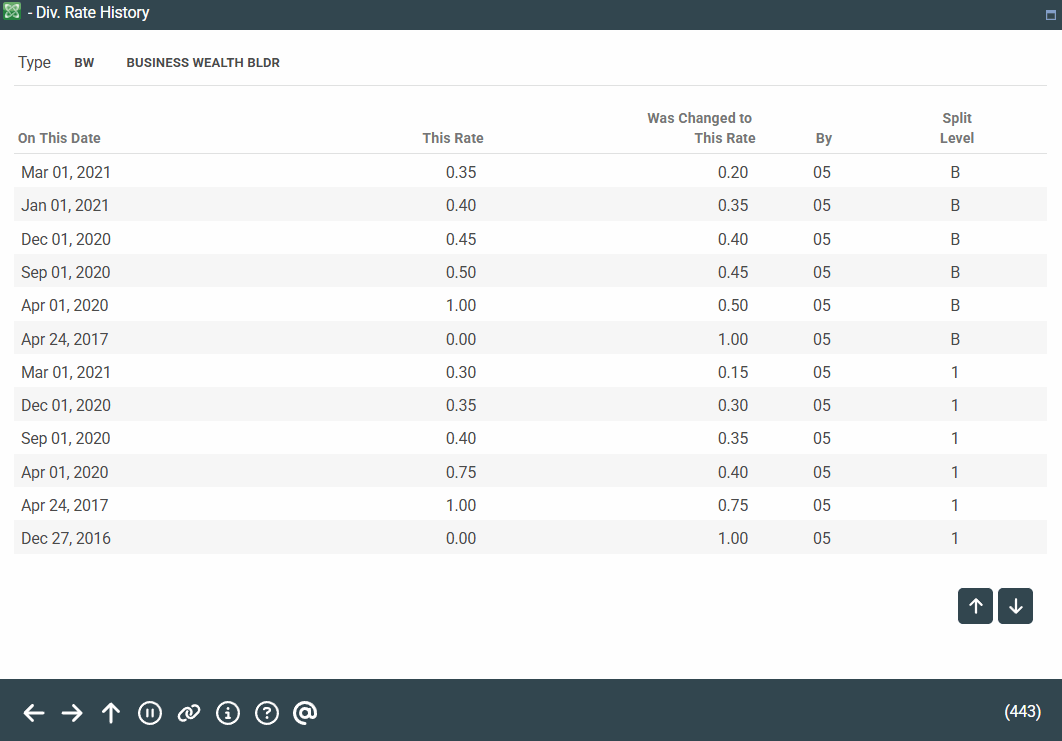Click the forward arrow icon
Viewport: 1062px width, 741px height.
[x=72, y=713]
